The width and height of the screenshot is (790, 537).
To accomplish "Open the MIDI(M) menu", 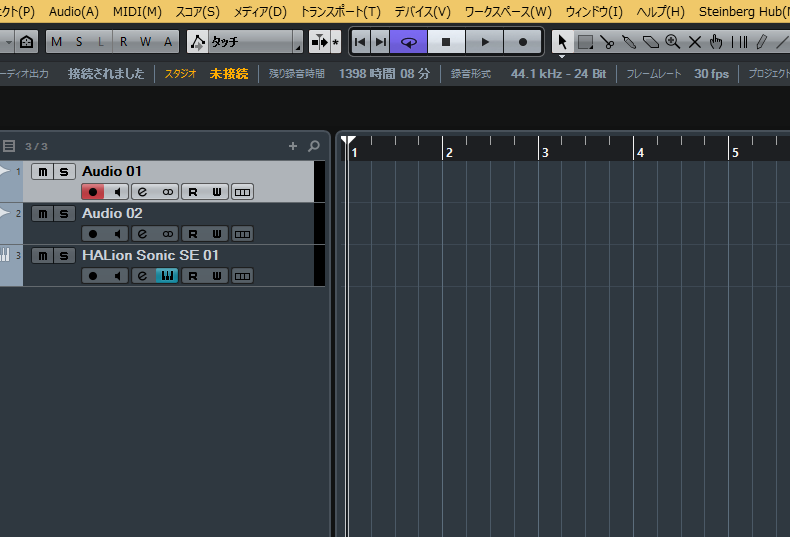I will (x=137, y=11).
